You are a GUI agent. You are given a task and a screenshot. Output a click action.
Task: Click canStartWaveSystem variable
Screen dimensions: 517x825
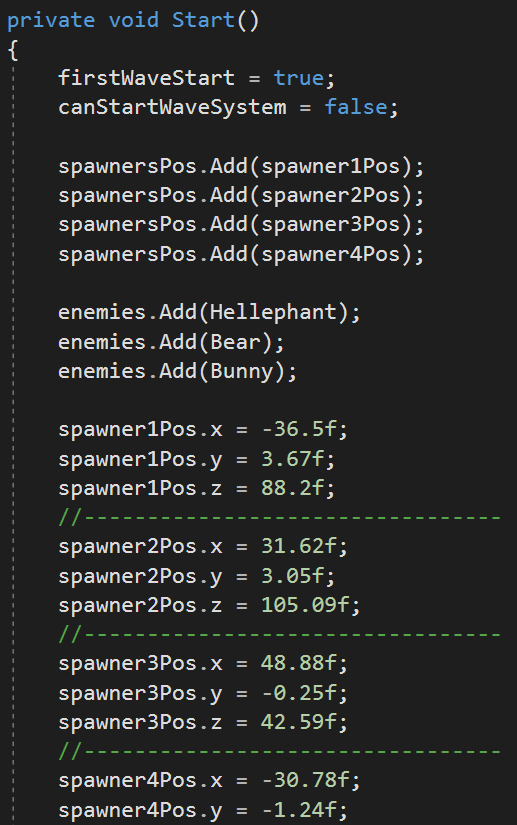173,107
